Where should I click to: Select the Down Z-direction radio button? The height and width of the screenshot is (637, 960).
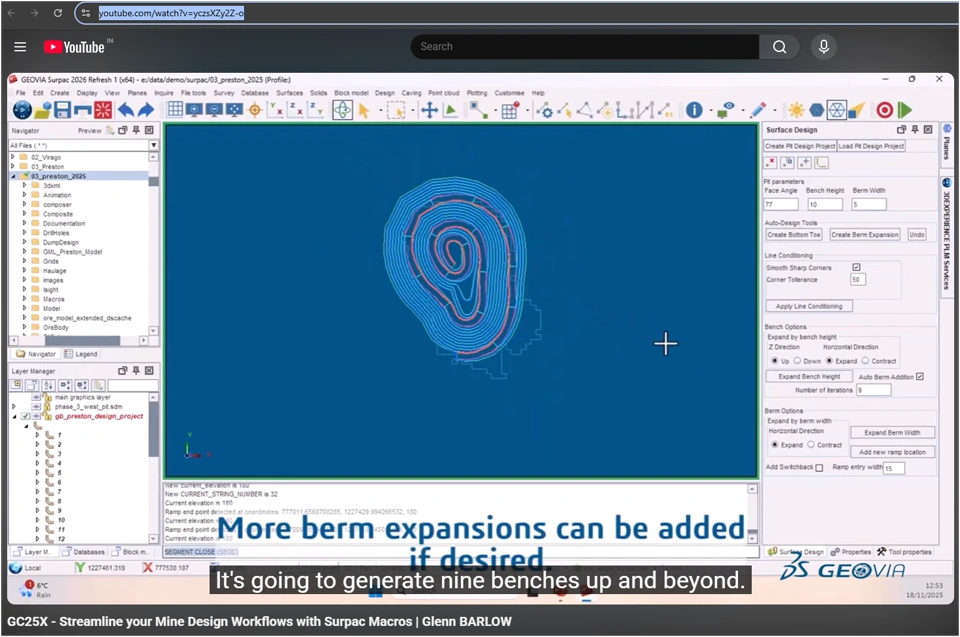(x=797, y=361)
